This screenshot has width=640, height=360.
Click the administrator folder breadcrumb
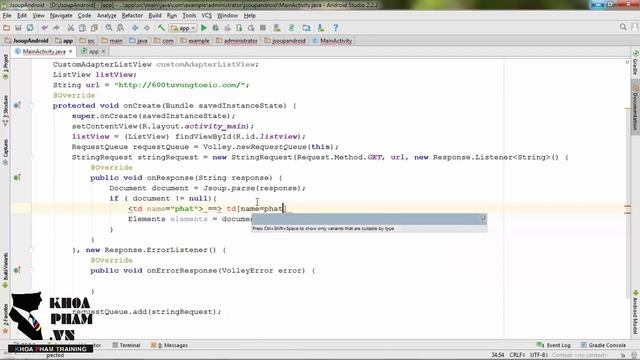[237, 41]
